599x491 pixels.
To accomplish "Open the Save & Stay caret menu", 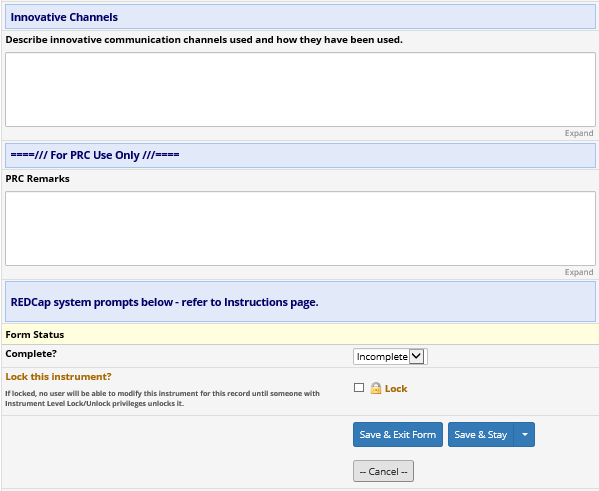I will [525, 434].
